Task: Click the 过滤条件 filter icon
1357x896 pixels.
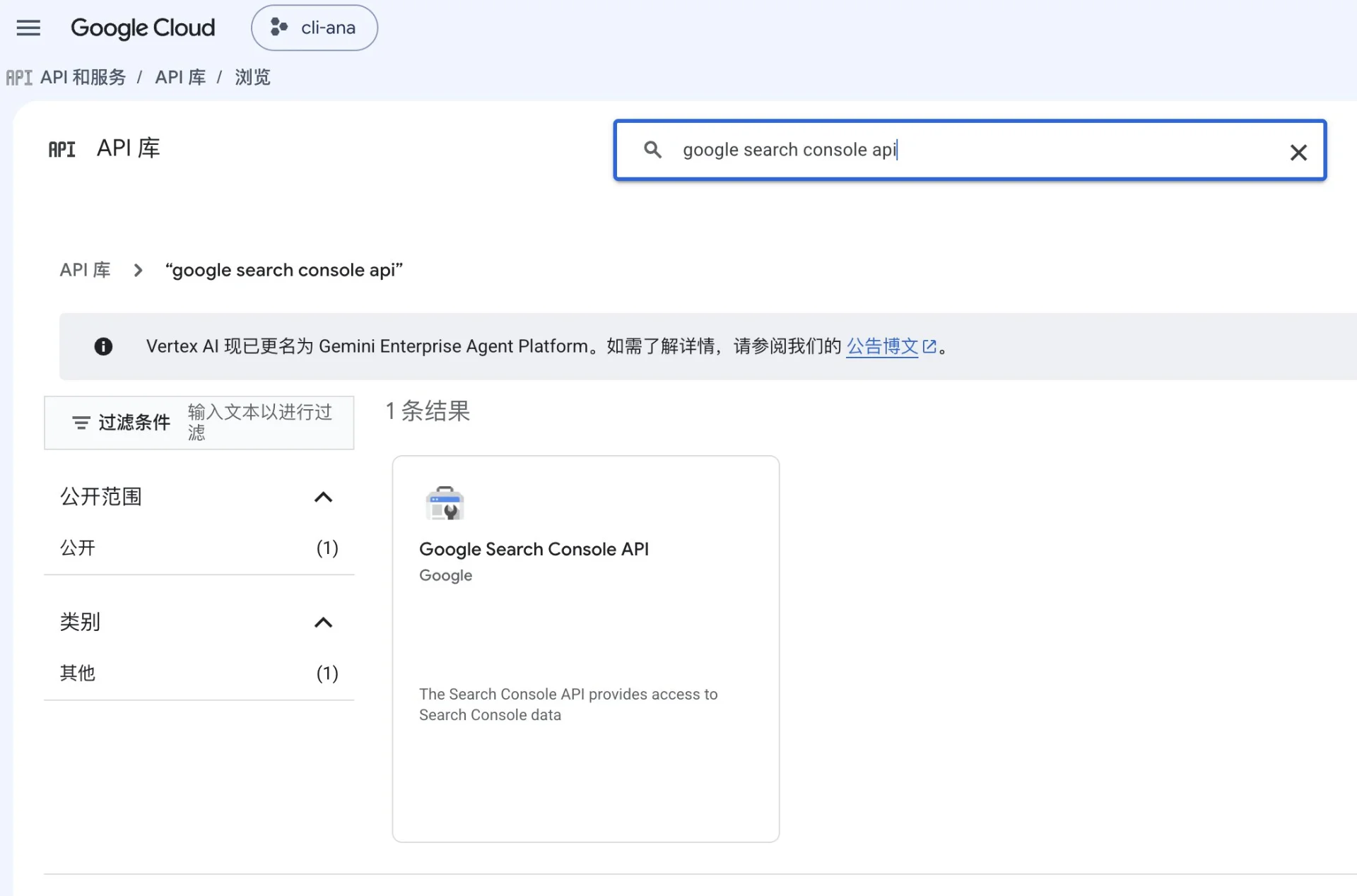Action: (81, 423)
